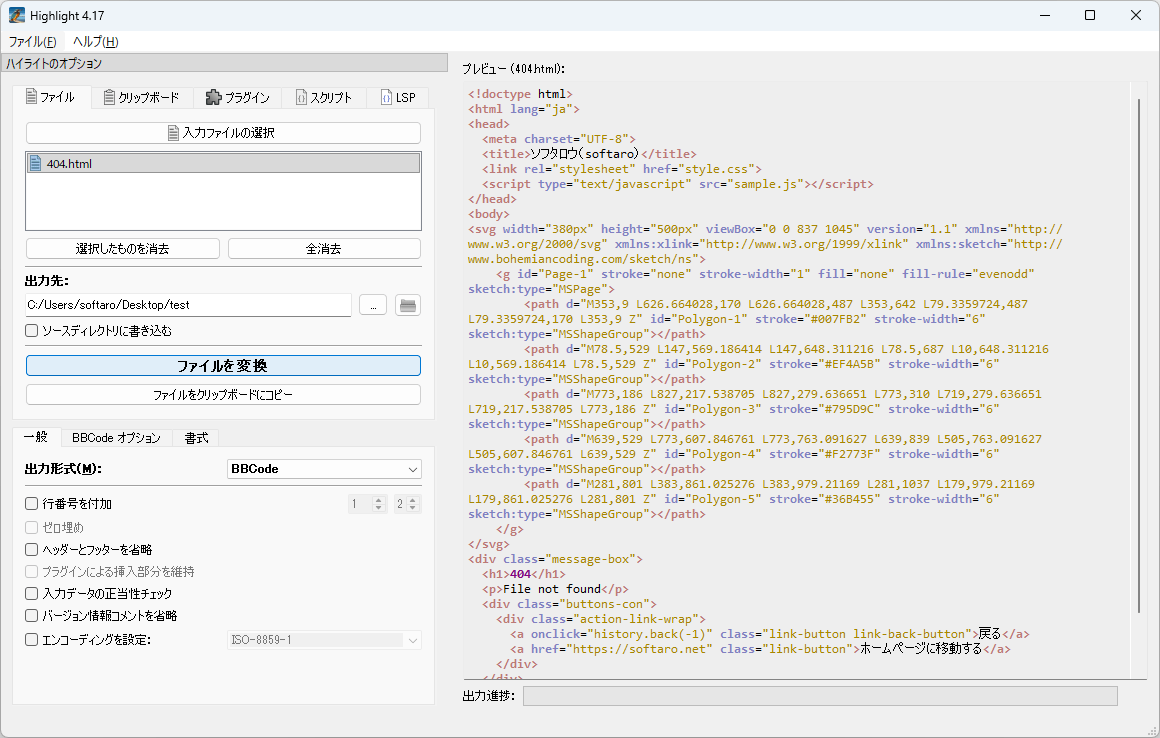
Task: Click the output path input field
Action: coord(188,305)
